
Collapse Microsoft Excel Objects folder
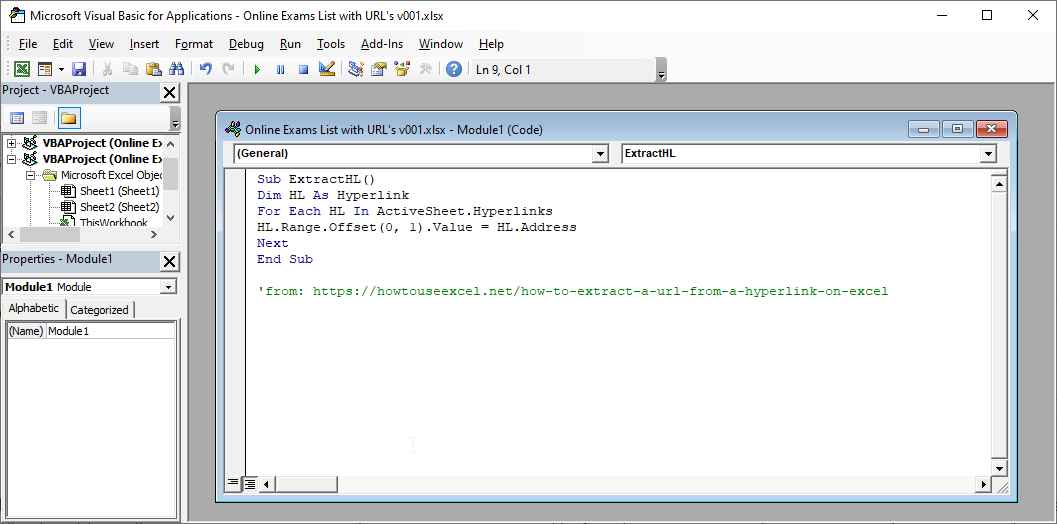(30, 175)
